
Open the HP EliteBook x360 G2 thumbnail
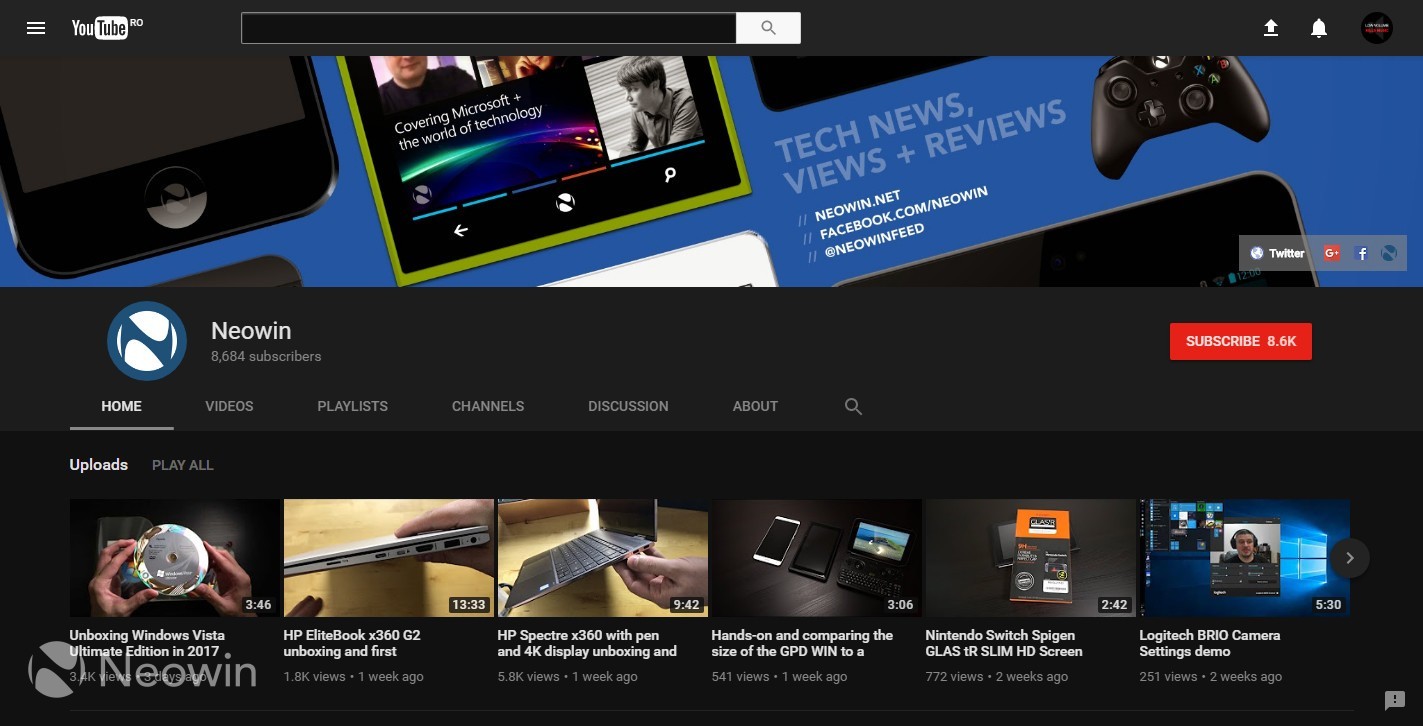point(389,558)
